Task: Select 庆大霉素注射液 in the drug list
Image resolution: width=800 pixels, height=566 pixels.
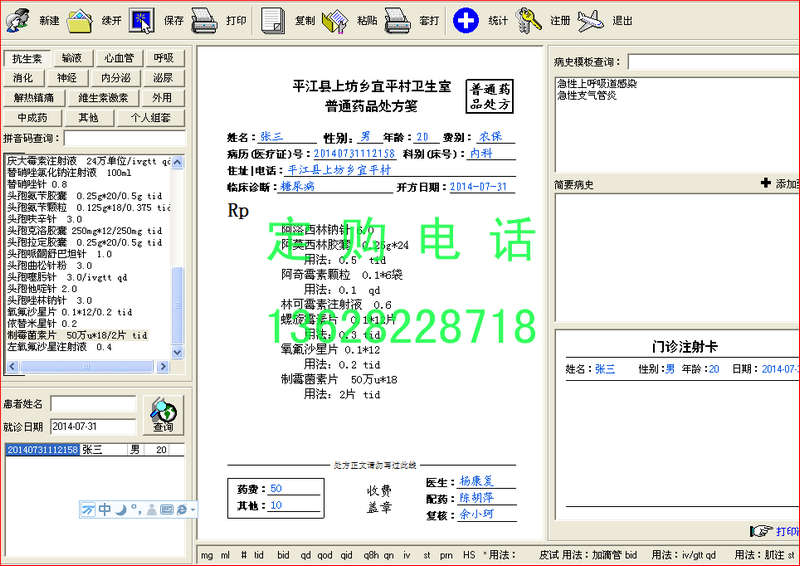Action: click(88, 161)
